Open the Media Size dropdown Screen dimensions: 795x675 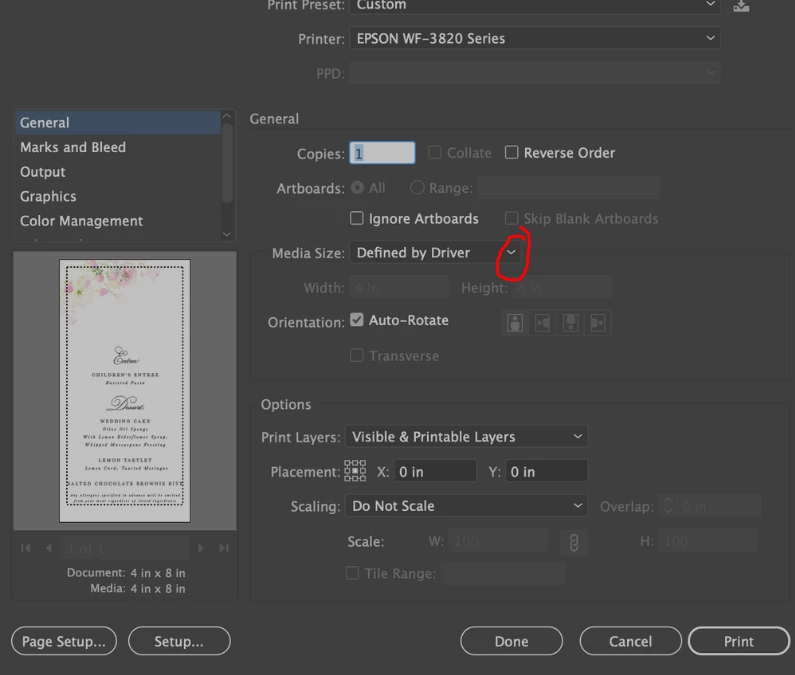point(435,253)
